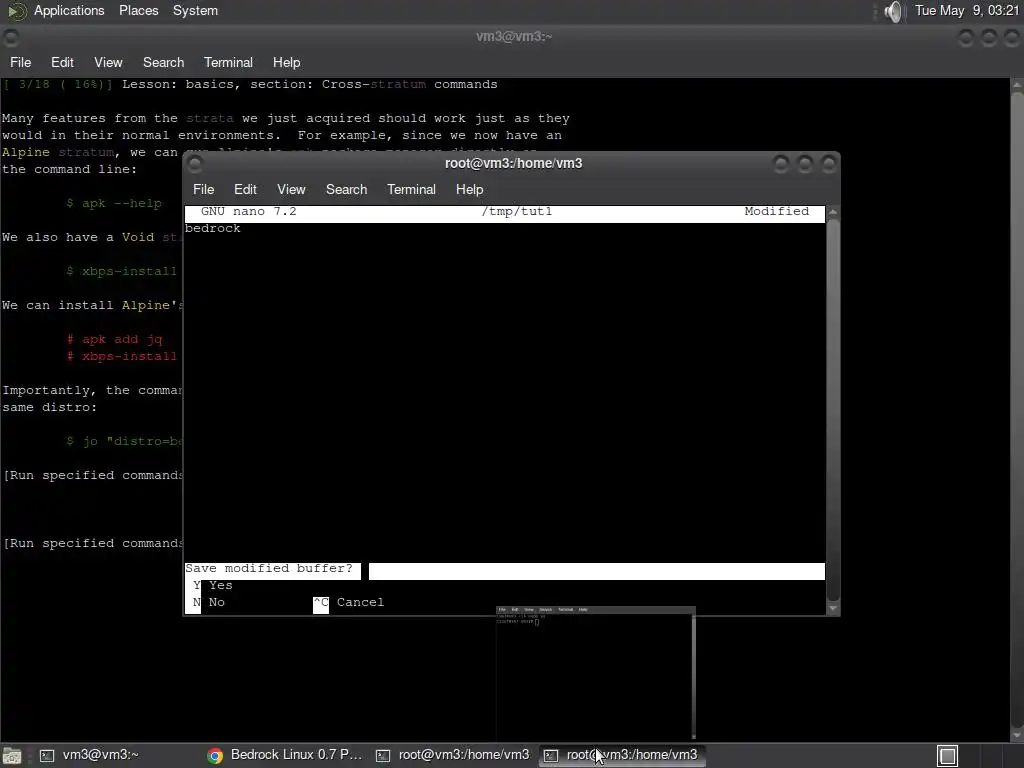Open Search menu in vm3@vm3 terminal
This screenshot has width=1024, height=768.
pyautogui.click(x=163, y=63)
